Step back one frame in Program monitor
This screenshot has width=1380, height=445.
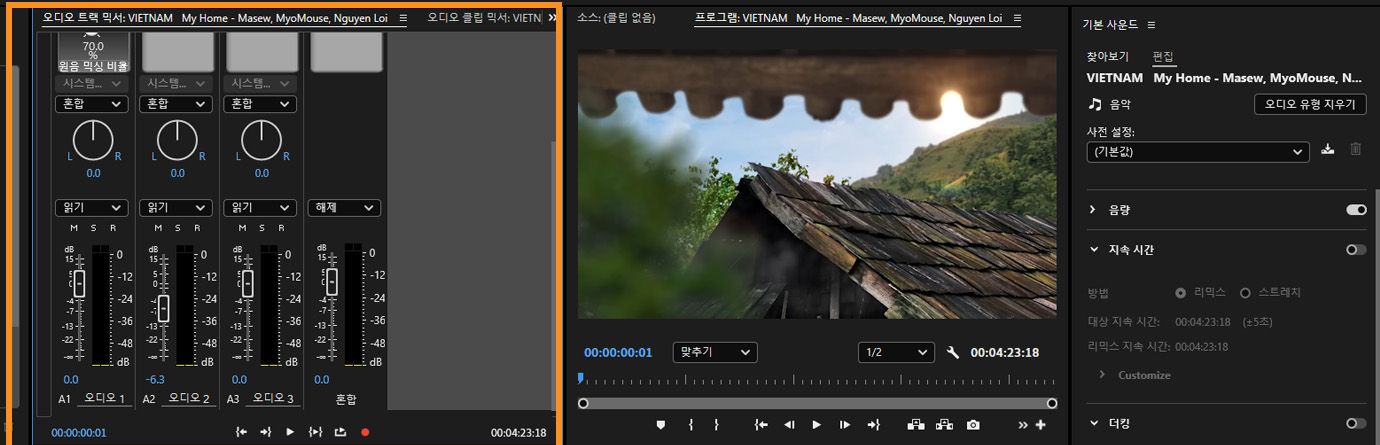[x=789, y=425]
